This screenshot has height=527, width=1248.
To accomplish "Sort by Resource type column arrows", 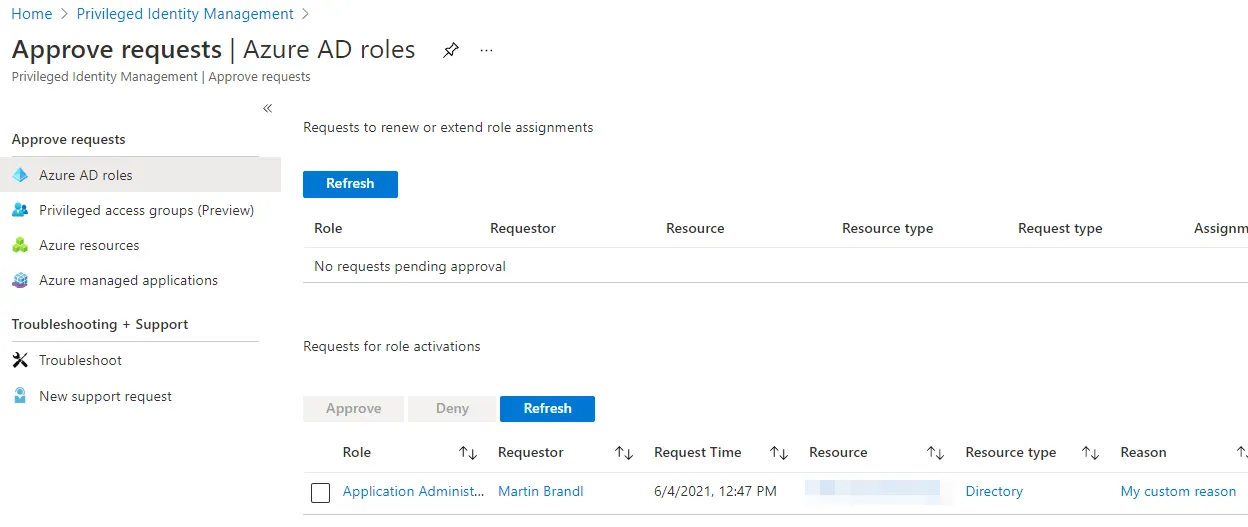I will [x=1091, y=453].
